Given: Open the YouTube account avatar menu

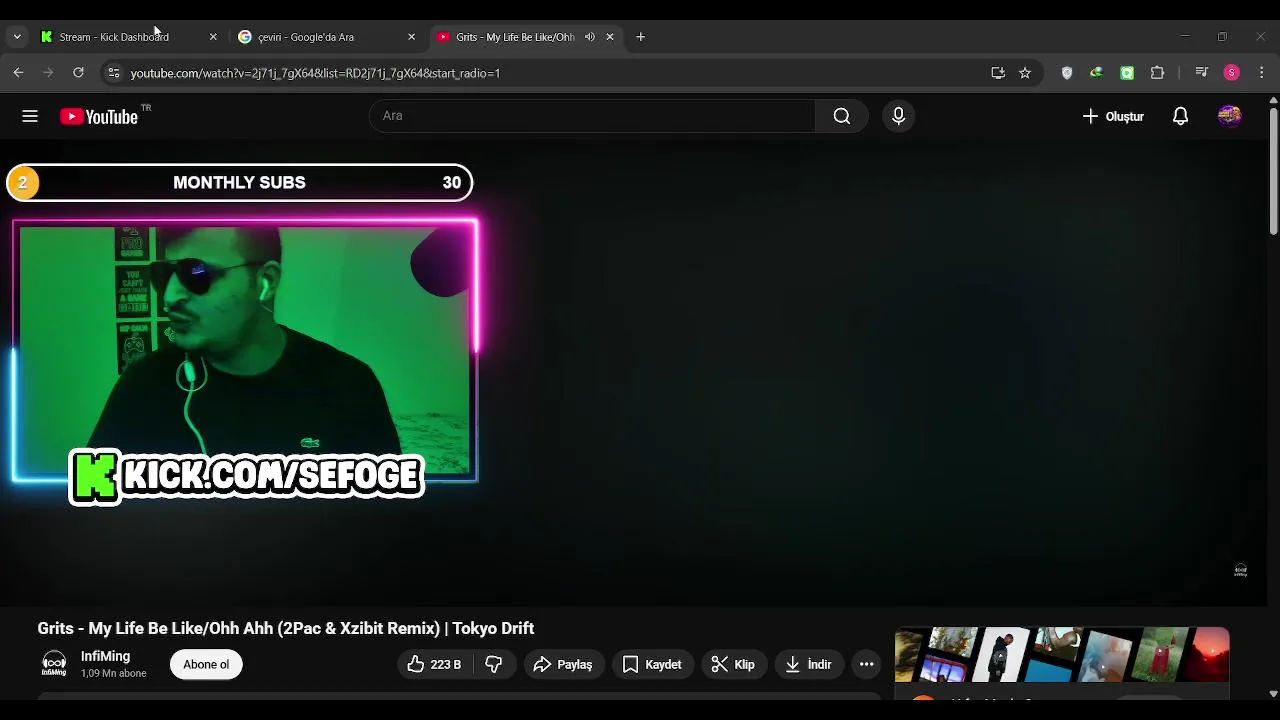Looking at the screenshot, I should 1229,116.
